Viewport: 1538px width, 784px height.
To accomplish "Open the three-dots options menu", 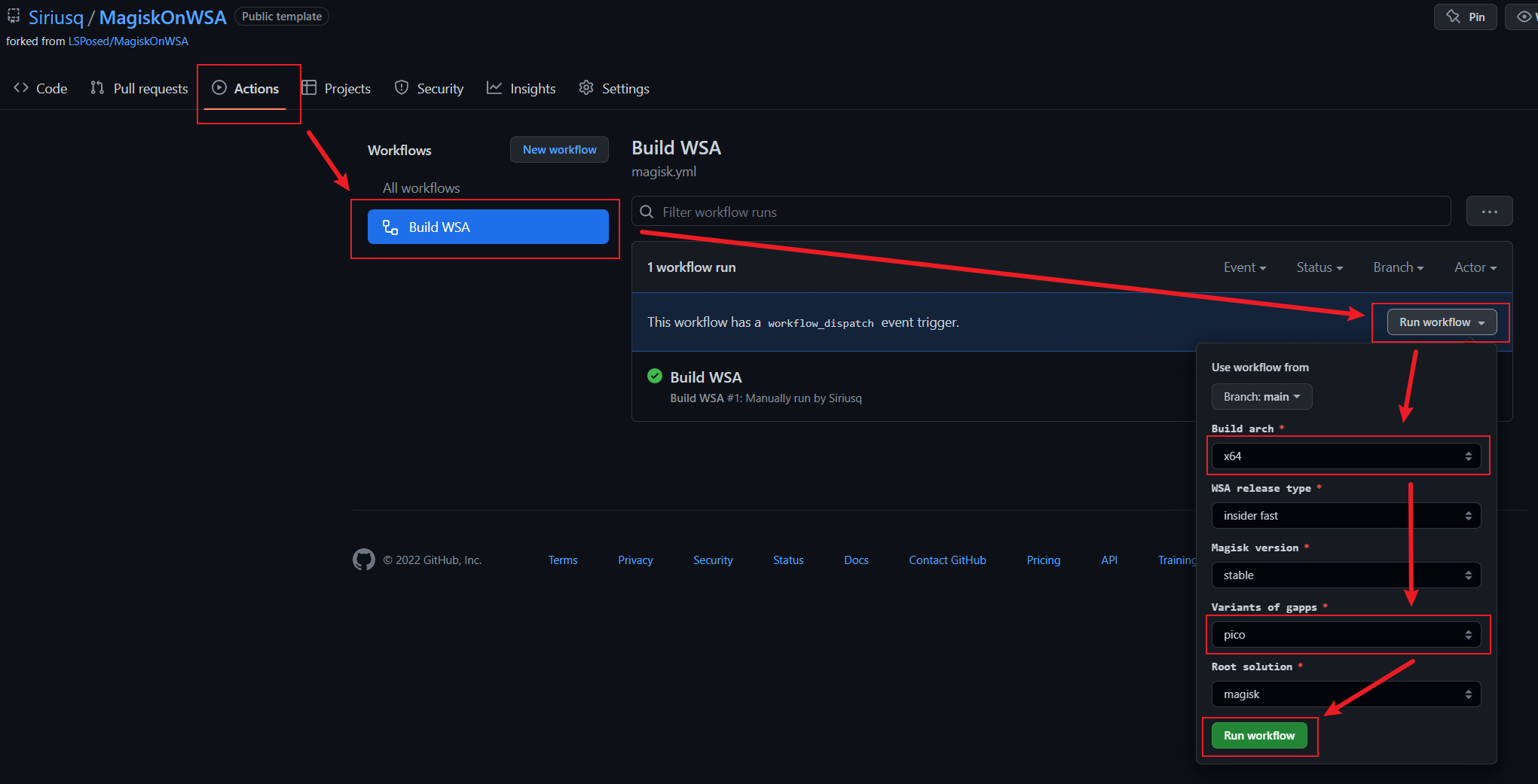I will 1489,212.
